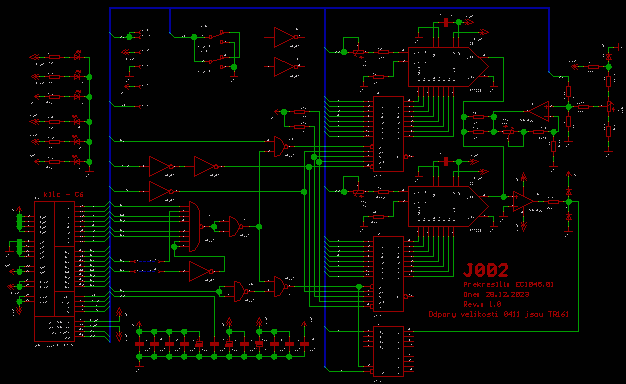This screenshot has height=384, width=626.
Task: Click the lower rectangular latch IC
Action: [388, 274]
